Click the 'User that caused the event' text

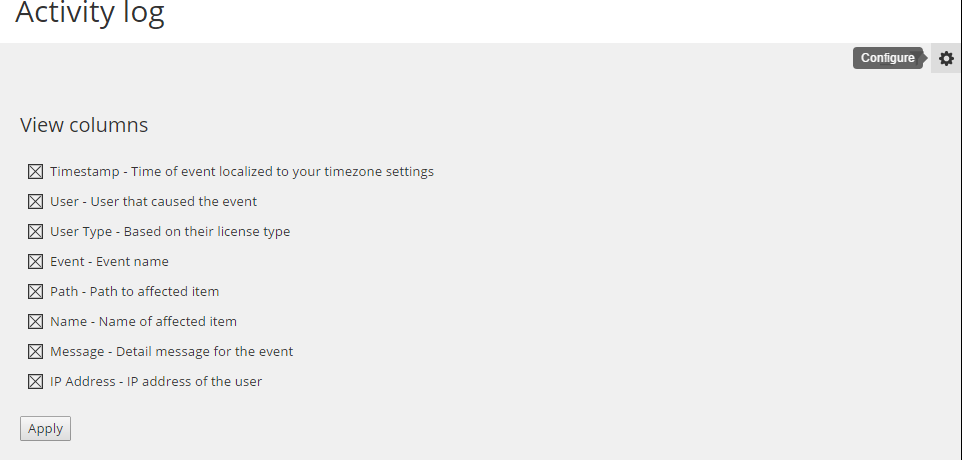coord(174,202)
